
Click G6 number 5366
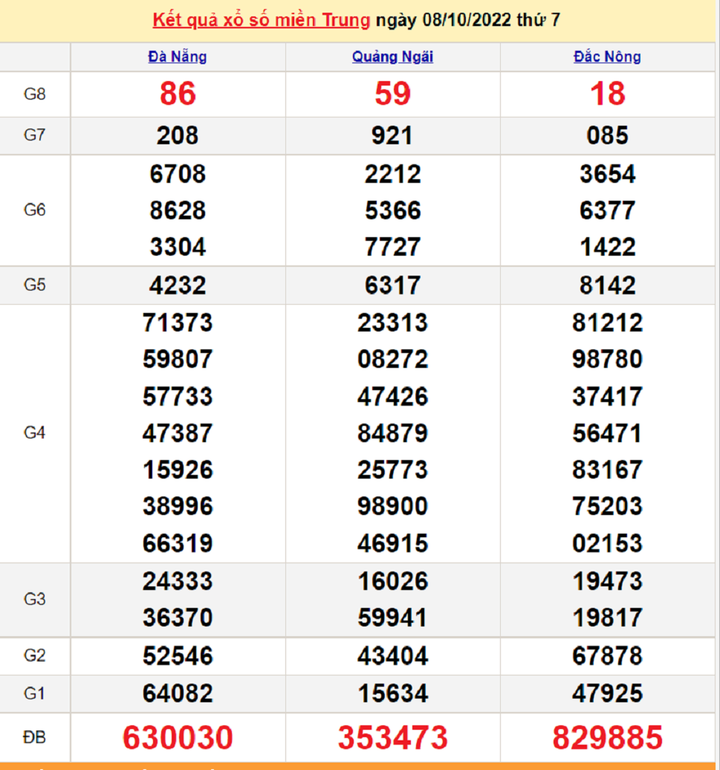point(392,211)
